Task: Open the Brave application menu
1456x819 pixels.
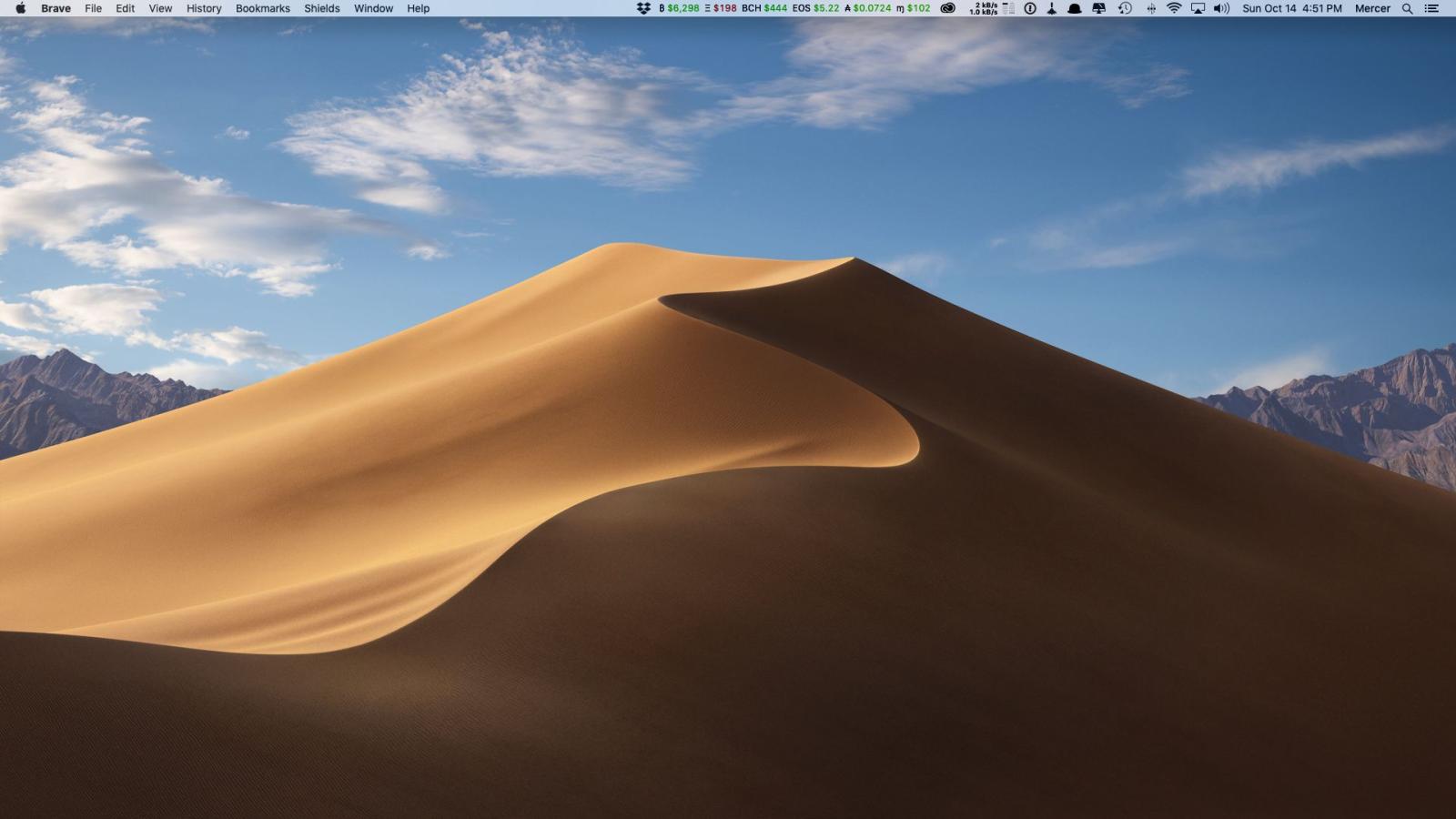Action: coord(56,8)
